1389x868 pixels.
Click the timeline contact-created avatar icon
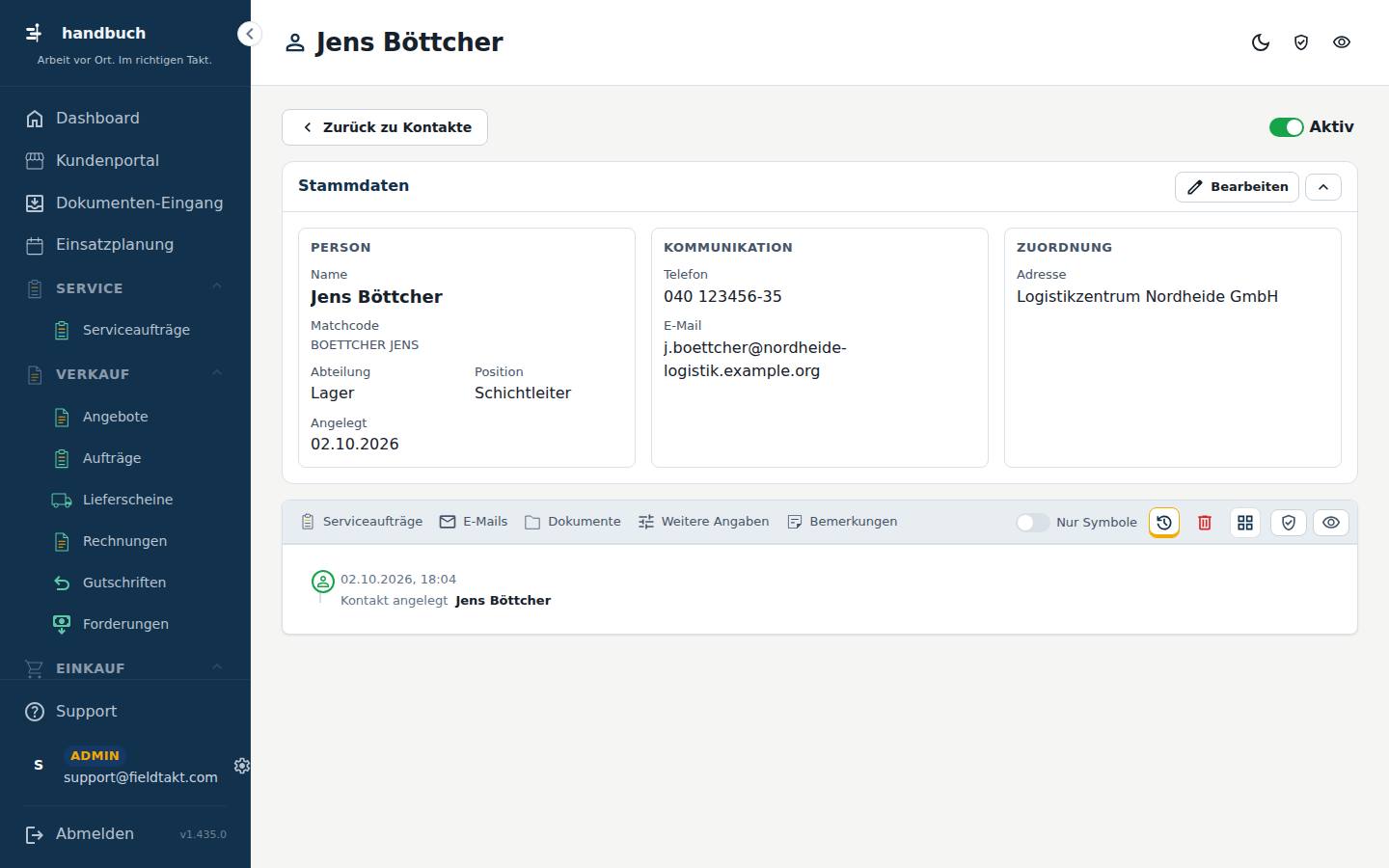[323, 582]
